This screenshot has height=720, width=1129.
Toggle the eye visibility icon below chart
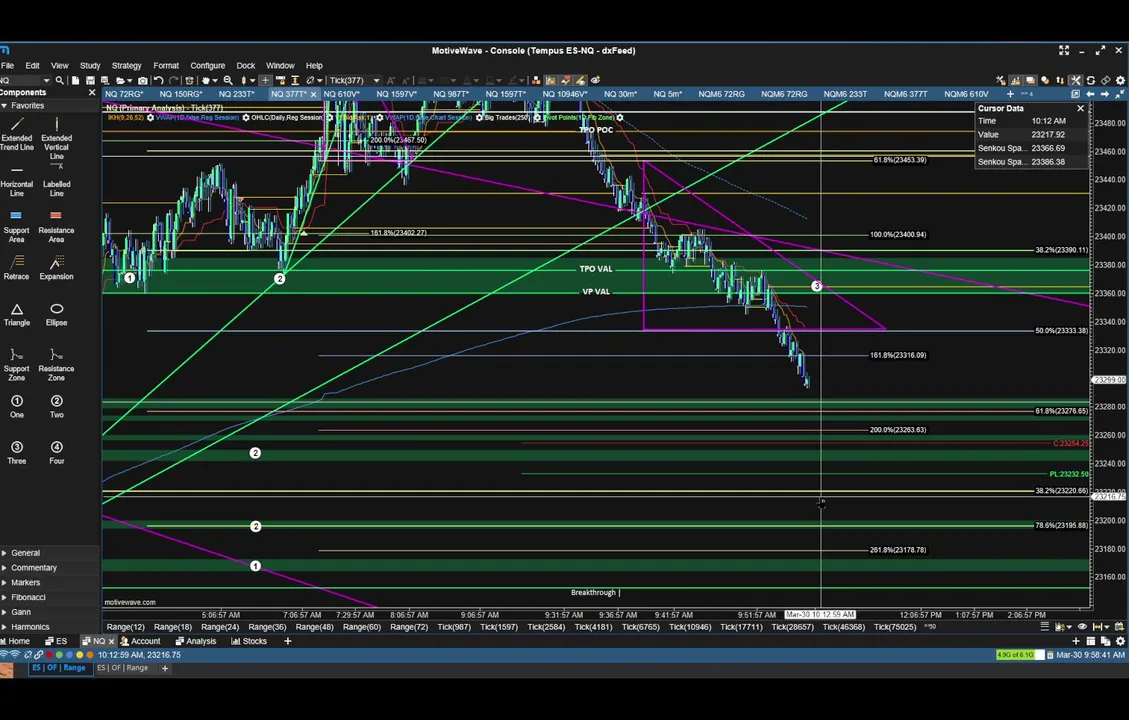coord(1081,627)
